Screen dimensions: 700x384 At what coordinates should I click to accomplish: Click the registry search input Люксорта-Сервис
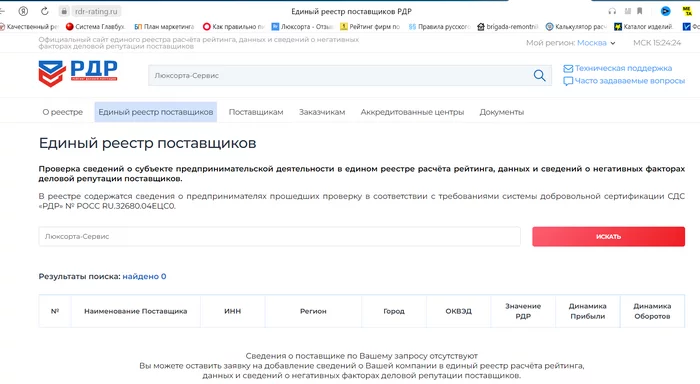tap(279, 236)
